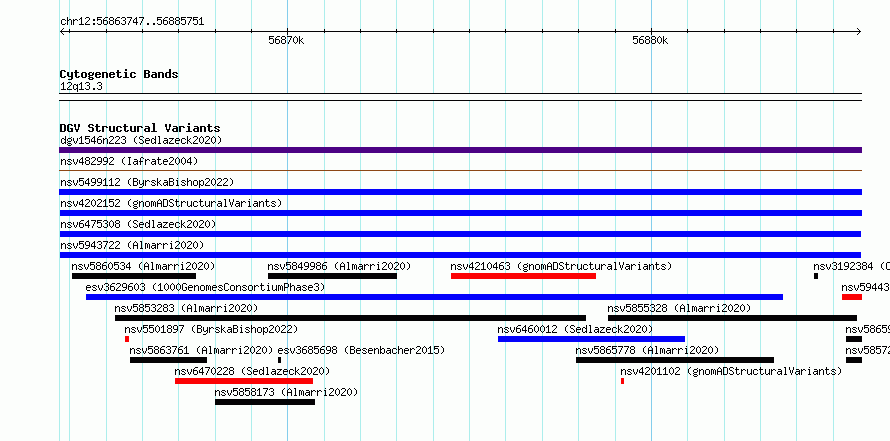Screen dimensions: 890x441
Task: Click the blue nsv6460012 variant bar
Action: coord(591,339)
